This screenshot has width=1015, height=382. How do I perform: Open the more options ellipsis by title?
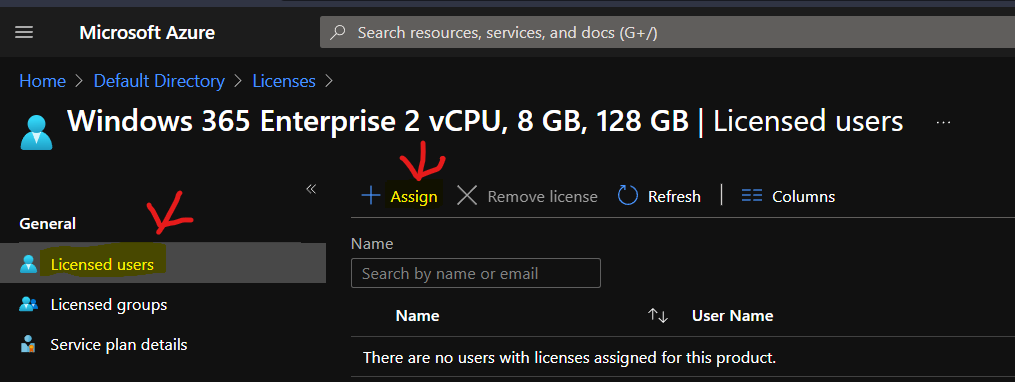(x=943, y=122)
